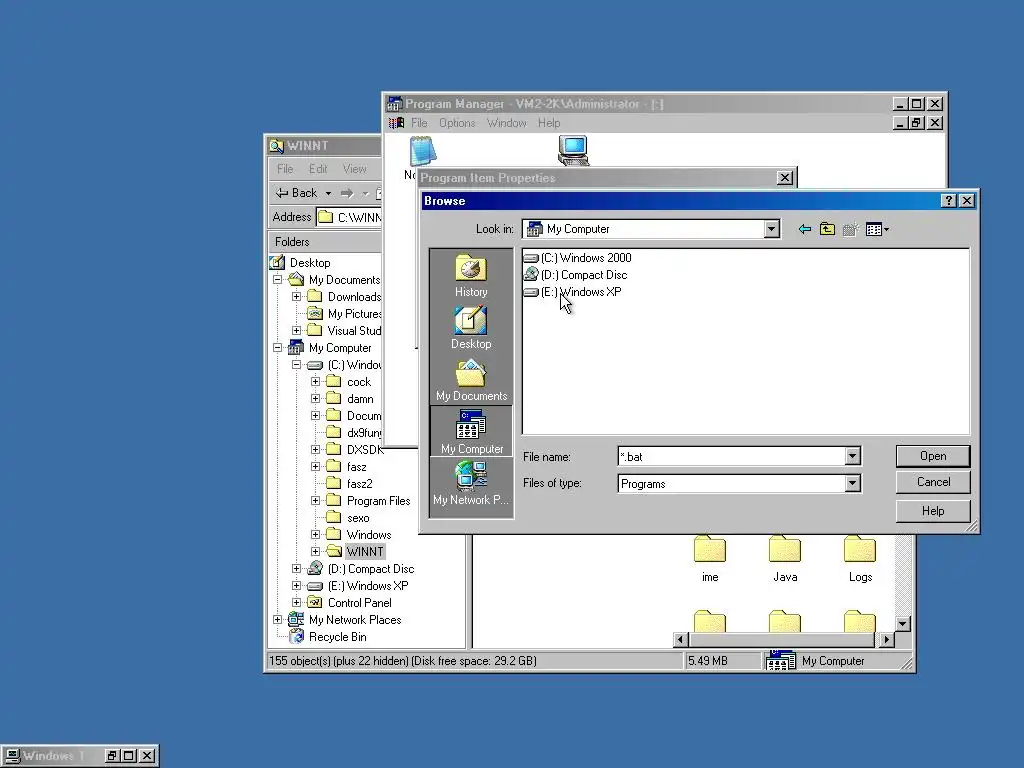Screen dimensions: 1024x768
Task: Select My Pictures in folder tree
Action: coord(354,313)
